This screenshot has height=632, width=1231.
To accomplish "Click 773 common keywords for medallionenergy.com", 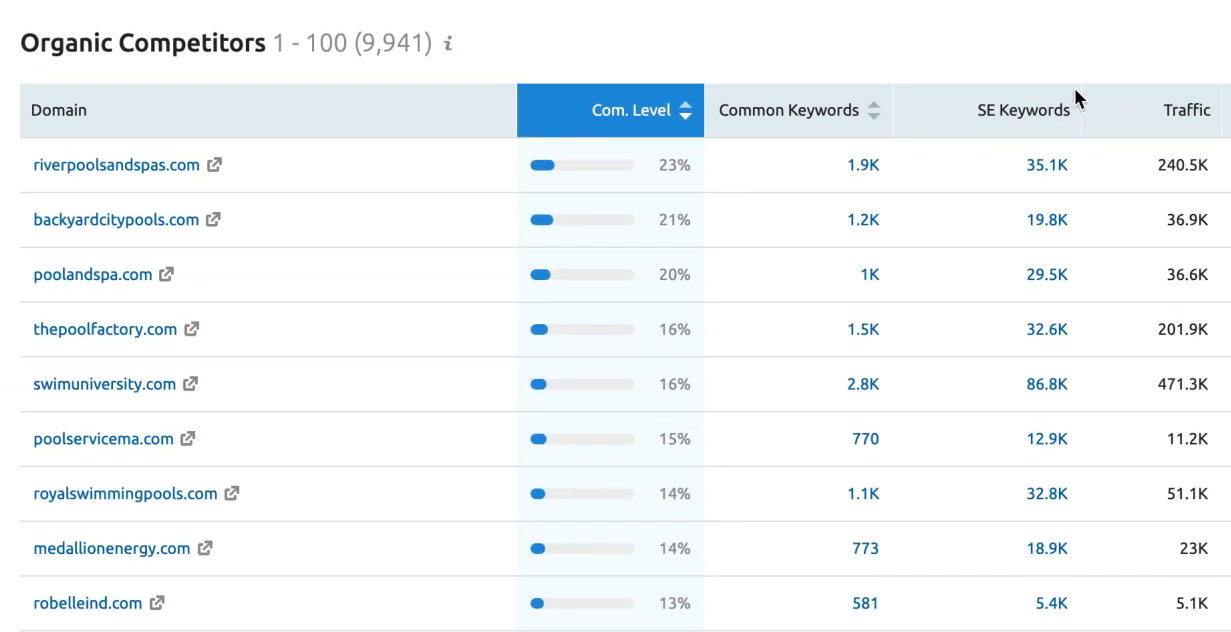I will pos(866,548).
